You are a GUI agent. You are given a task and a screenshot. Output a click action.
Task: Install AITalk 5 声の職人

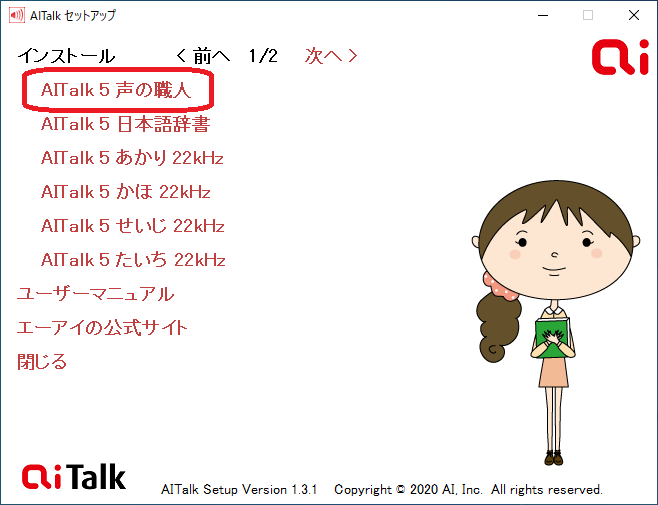(x=116, y=90)
